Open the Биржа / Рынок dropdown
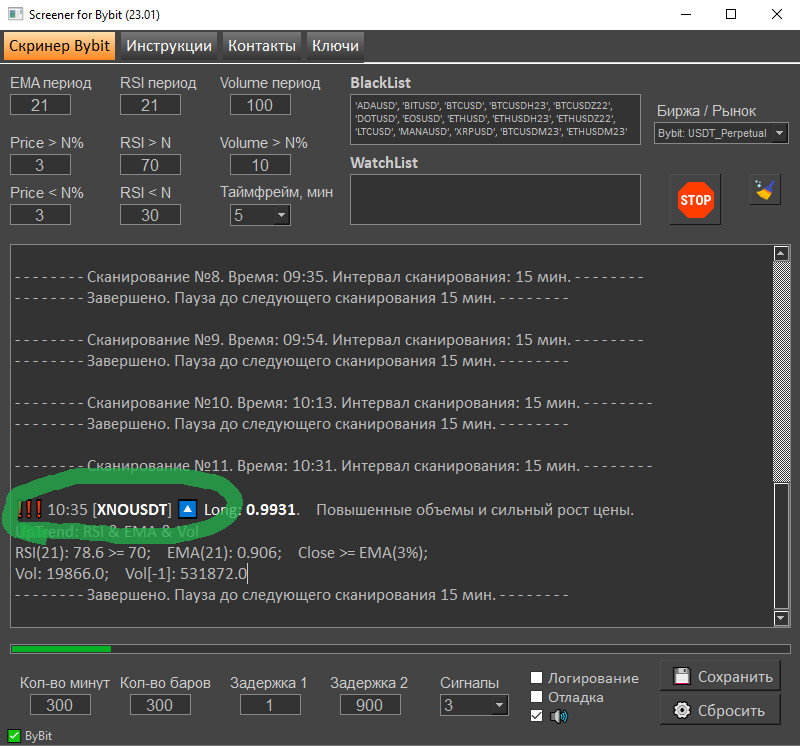The width and height of the screenshot is (800, 746). point(721,133)
